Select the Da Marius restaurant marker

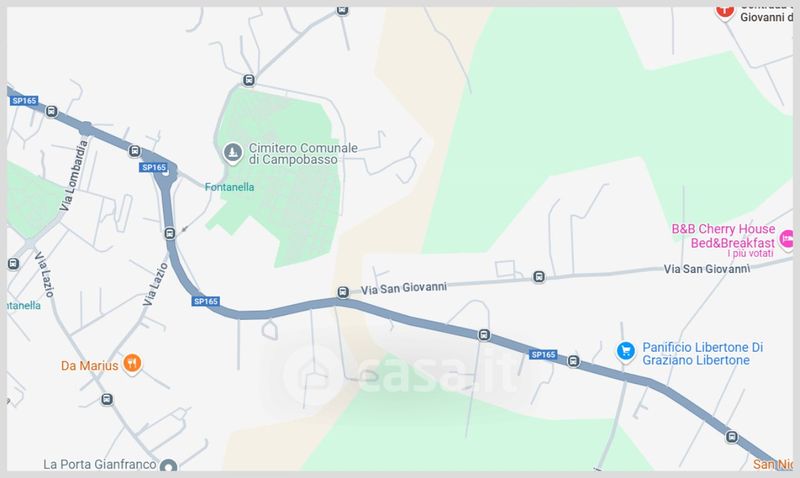pos(132,364)
